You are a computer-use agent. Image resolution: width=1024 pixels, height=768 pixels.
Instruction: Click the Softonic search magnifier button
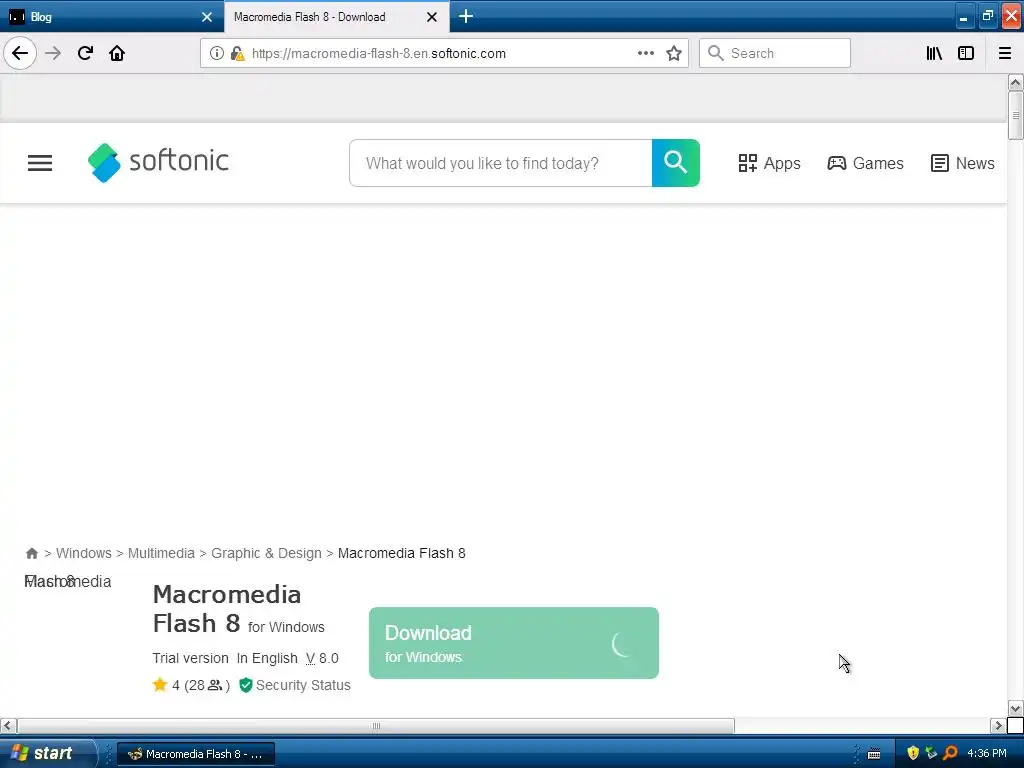676,163
